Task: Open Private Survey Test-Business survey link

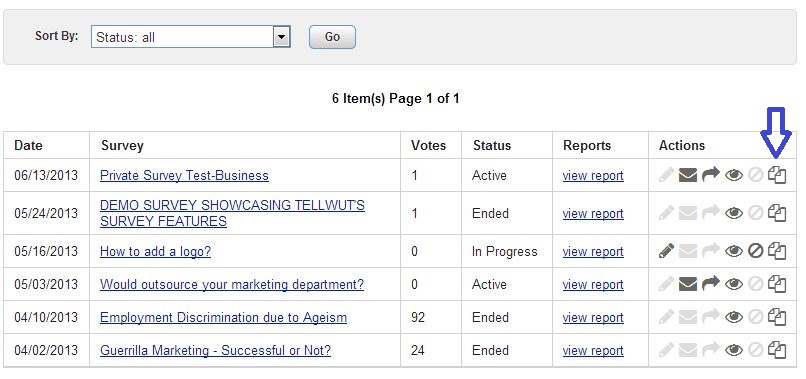Action: tap(184, 175)
